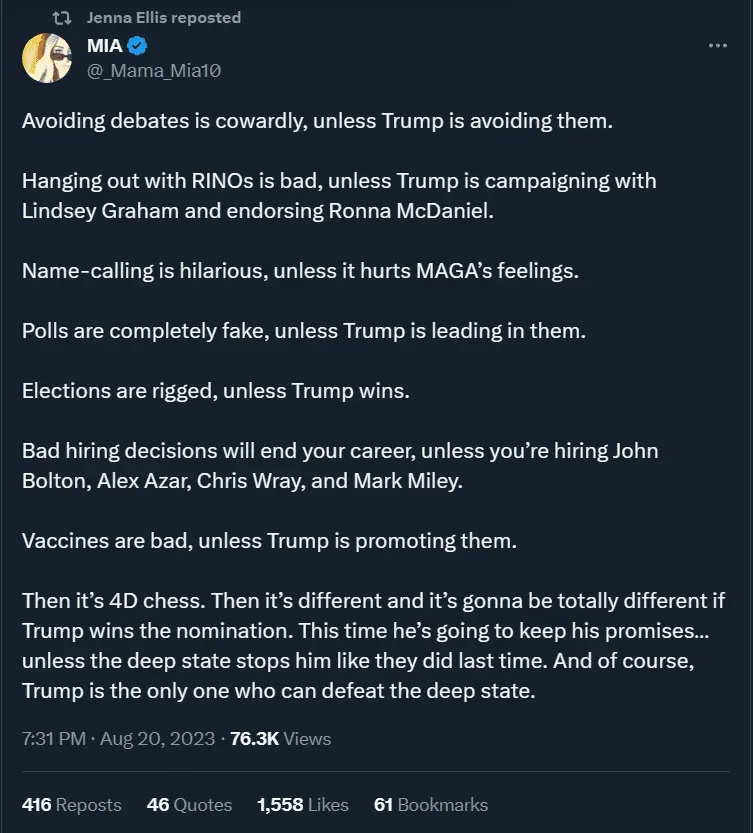The image size is (753, 833).
Task: Open the 416 Reposts list
Action: pyautogui.click(x=71, y=804)
